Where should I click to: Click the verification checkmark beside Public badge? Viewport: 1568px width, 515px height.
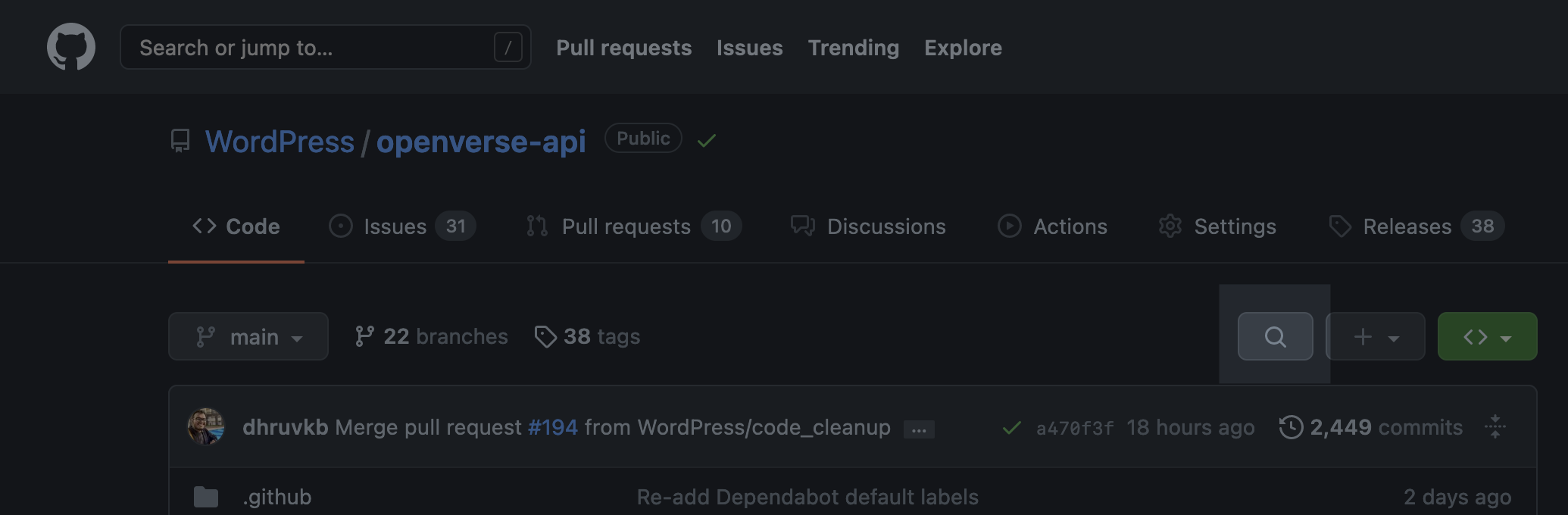click(706, 139)
